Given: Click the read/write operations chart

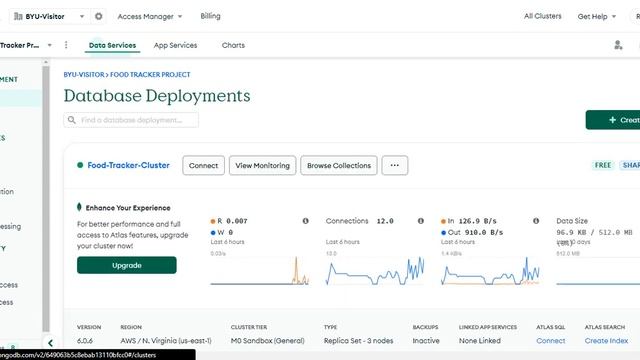Looking at the screenshot, I should coord(260,270).
